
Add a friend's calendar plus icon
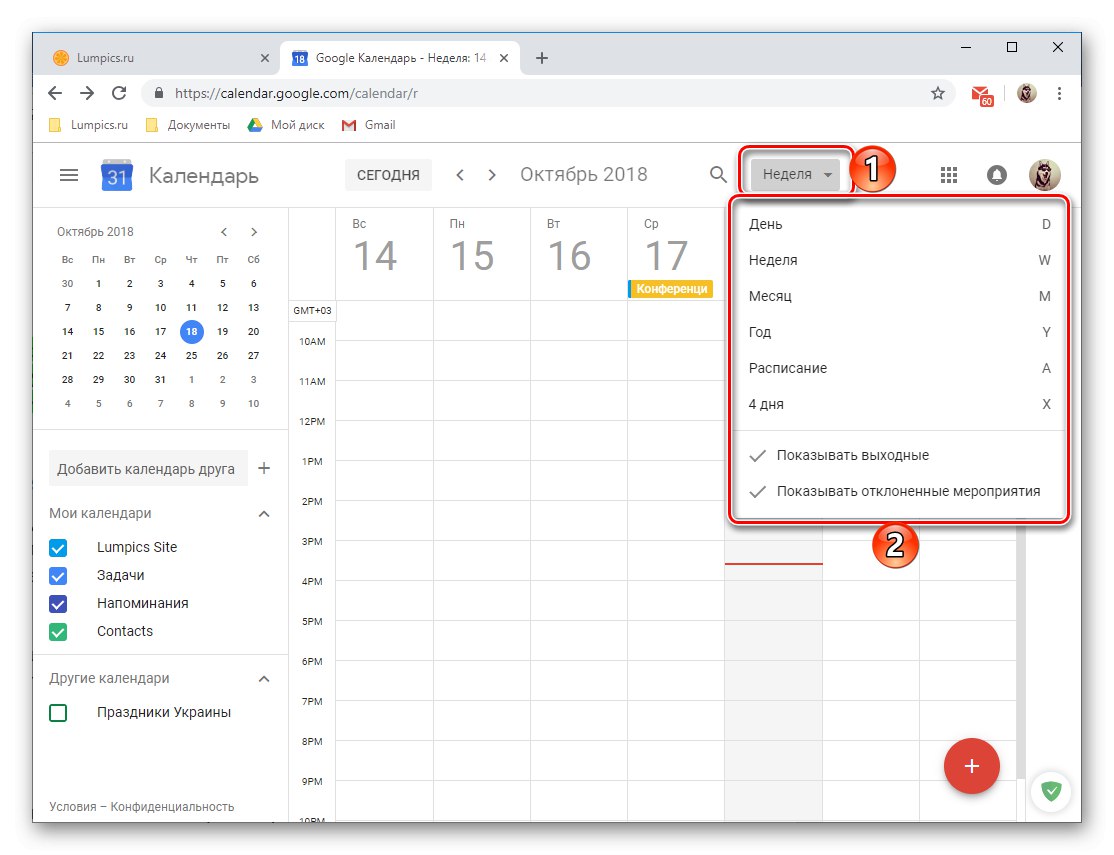pyautogui.click(x=264, y=468)
